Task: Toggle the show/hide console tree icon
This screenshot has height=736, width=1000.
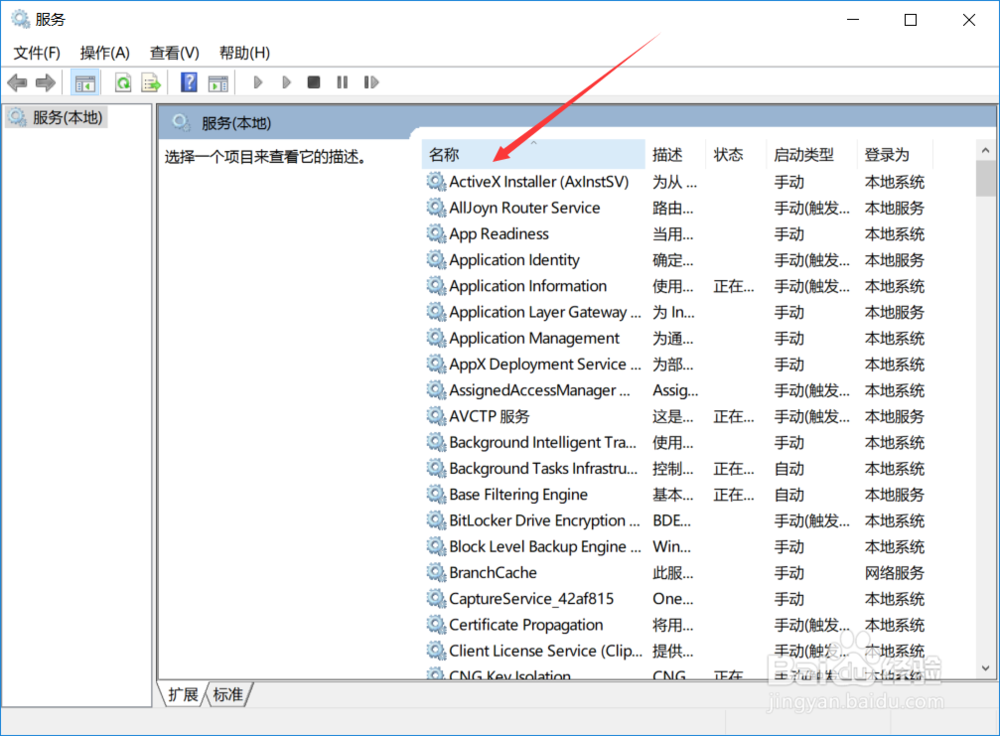Action: click(85, 82)
